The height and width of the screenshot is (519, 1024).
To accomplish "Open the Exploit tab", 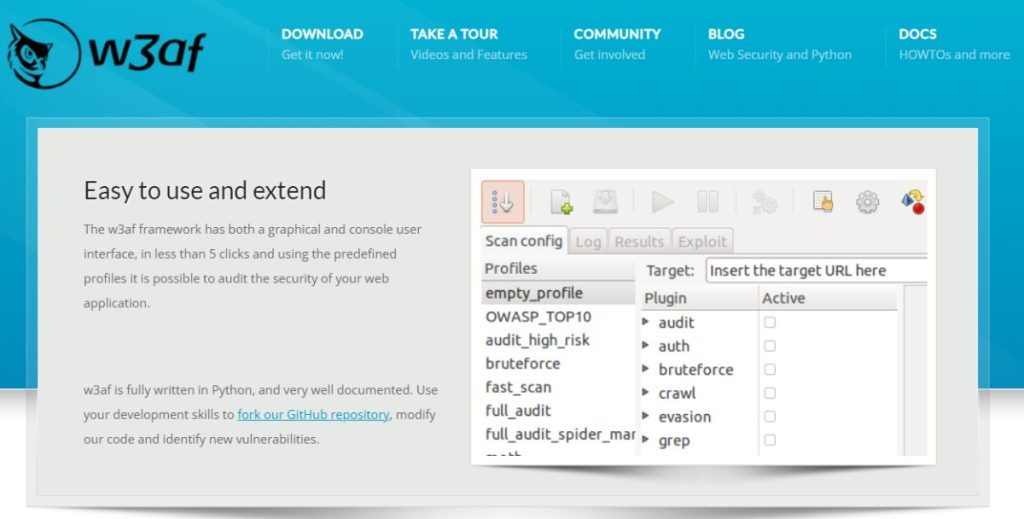I will coord(703,241).
